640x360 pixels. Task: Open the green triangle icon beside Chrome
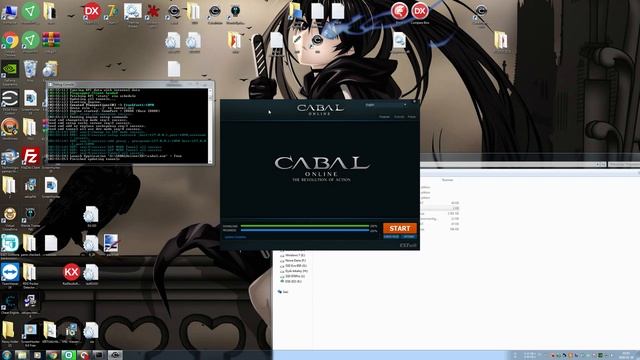[30, 41]
